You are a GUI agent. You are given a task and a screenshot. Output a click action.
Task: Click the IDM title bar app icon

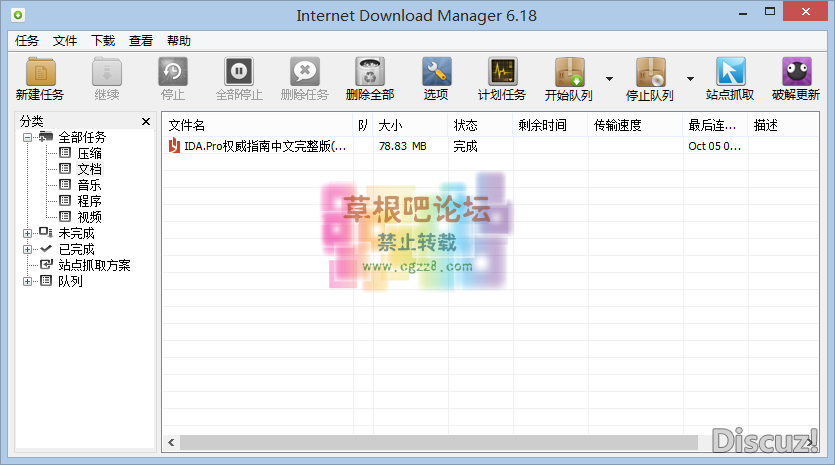pos(18,15)
